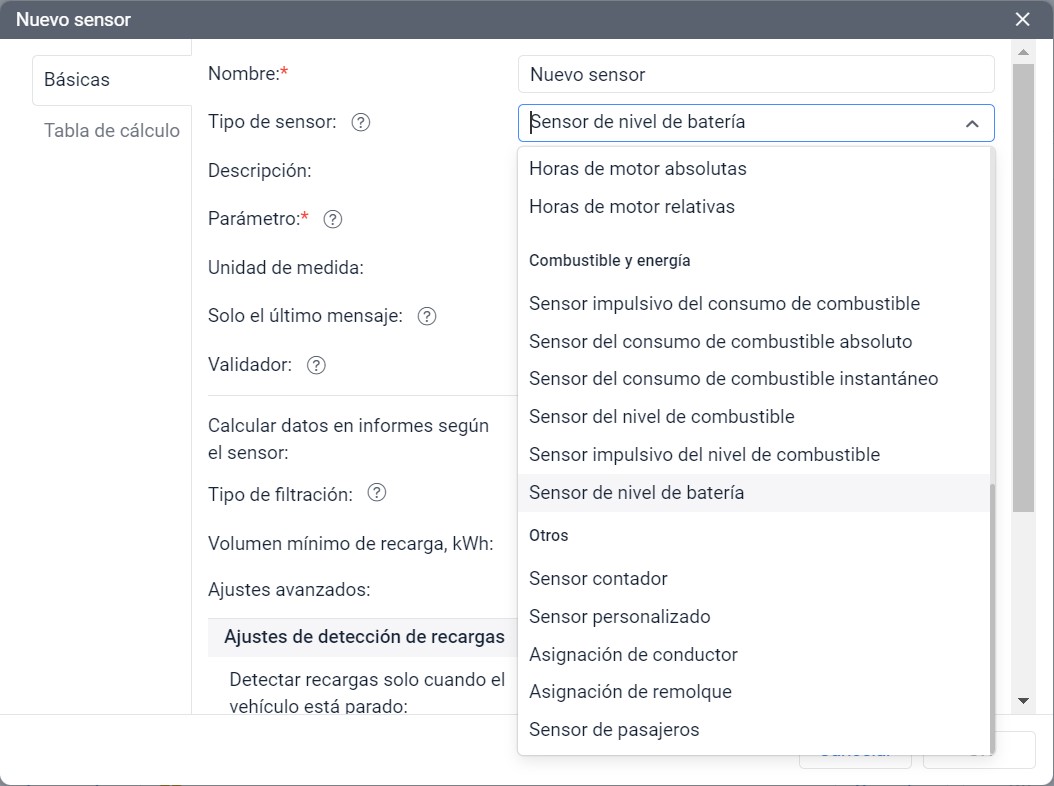Screen dimensions: 1054x786
Task: Click help icon beside Solo el último mensaje
Action: pyautogui.click(x=427, y=316)
